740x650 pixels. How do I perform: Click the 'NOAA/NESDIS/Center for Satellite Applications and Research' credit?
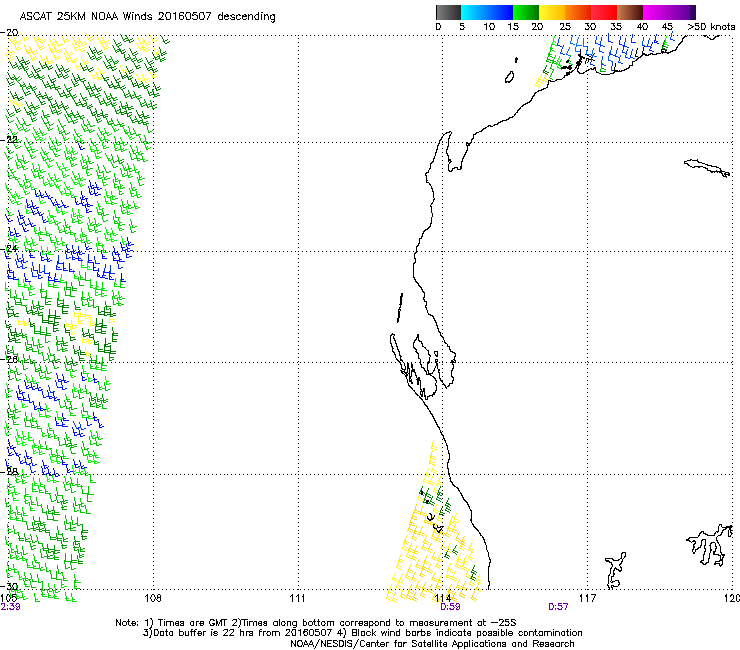(432, 644)
